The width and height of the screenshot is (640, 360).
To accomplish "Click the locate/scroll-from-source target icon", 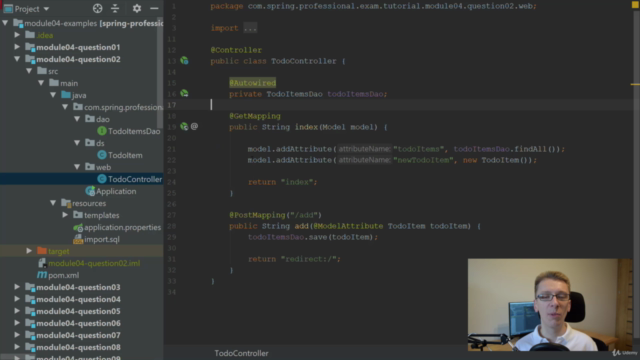I will coord(97,8).
